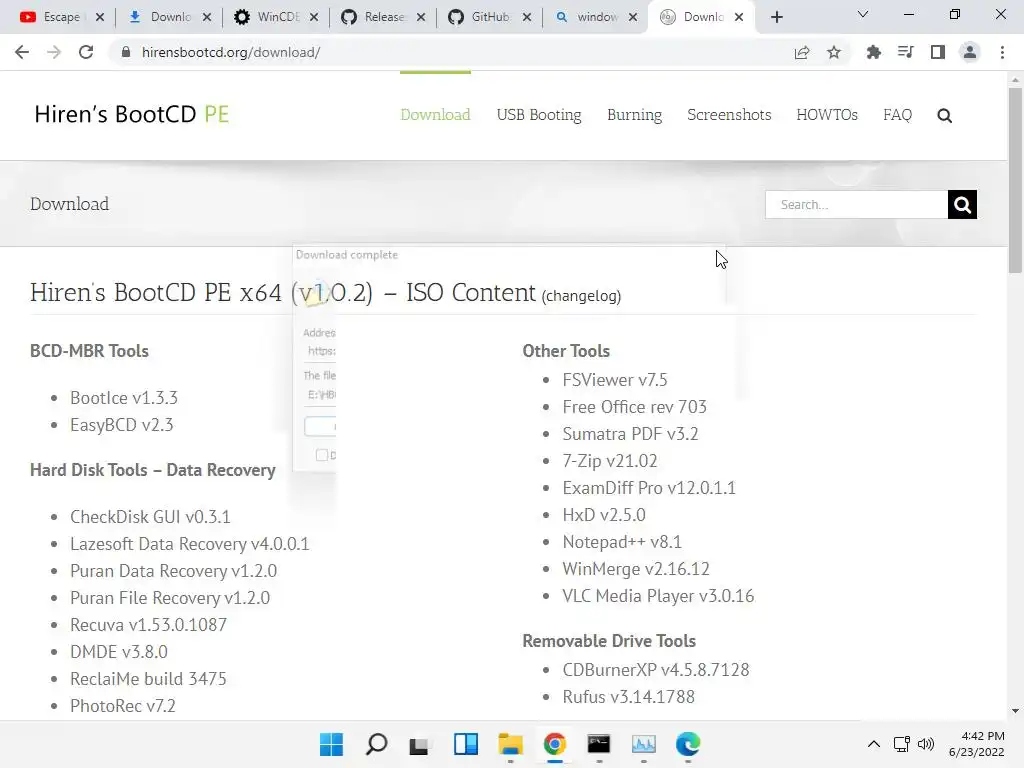Open the Chrome profile avatar
Screen dimensions: 1024x768
coord(970,52)
